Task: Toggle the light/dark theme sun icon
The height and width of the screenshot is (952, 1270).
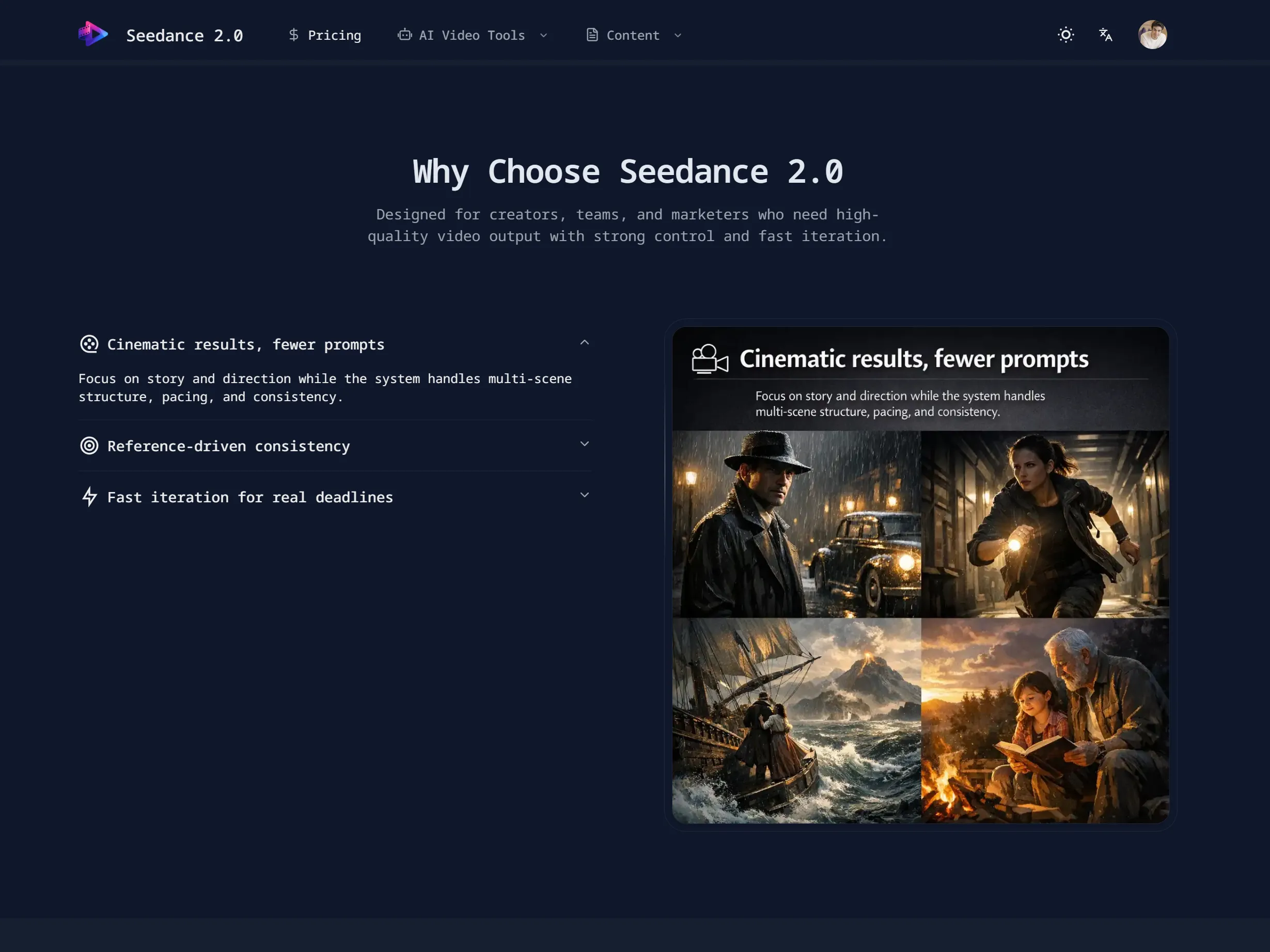Action: pos(1065,35)
